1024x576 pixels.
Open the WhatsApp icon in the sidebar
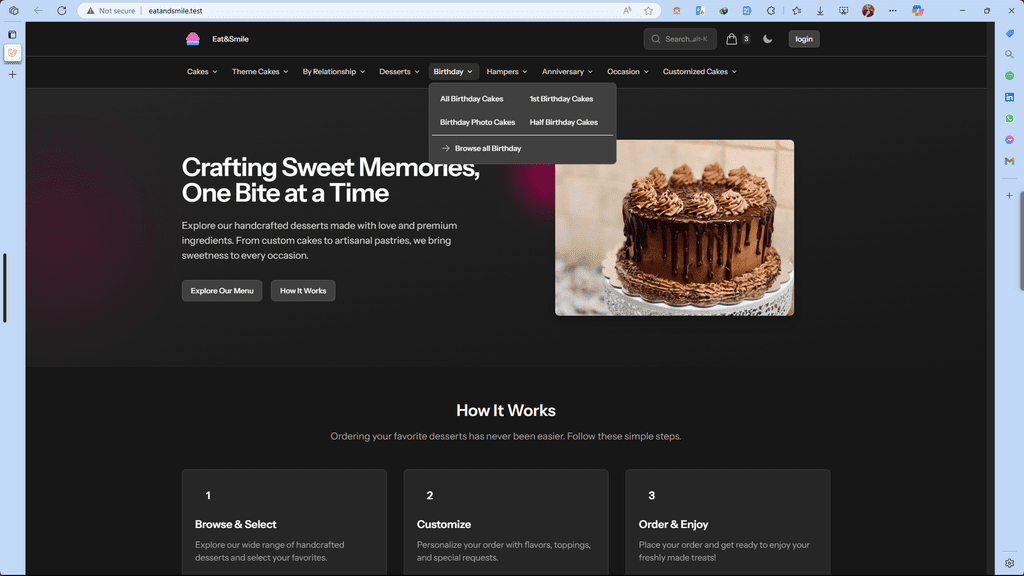click(x=1010, y=118)
